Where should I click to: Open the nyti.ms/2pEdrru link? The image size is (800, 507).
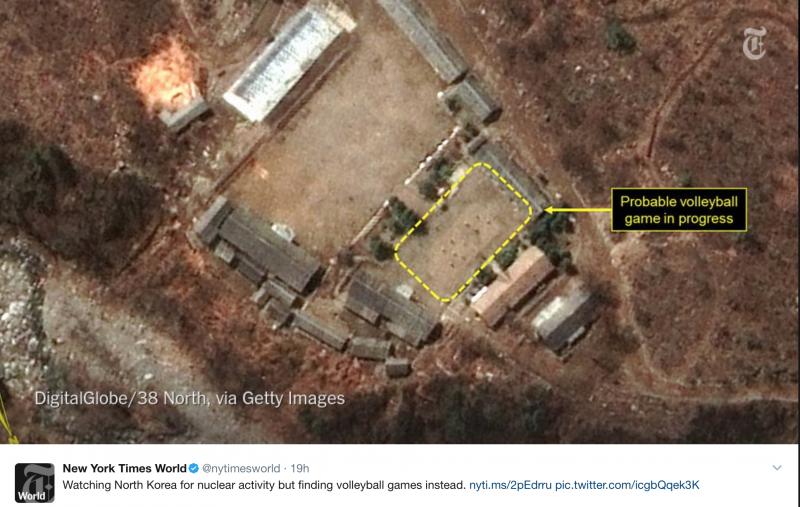click(x=510, y=485)
